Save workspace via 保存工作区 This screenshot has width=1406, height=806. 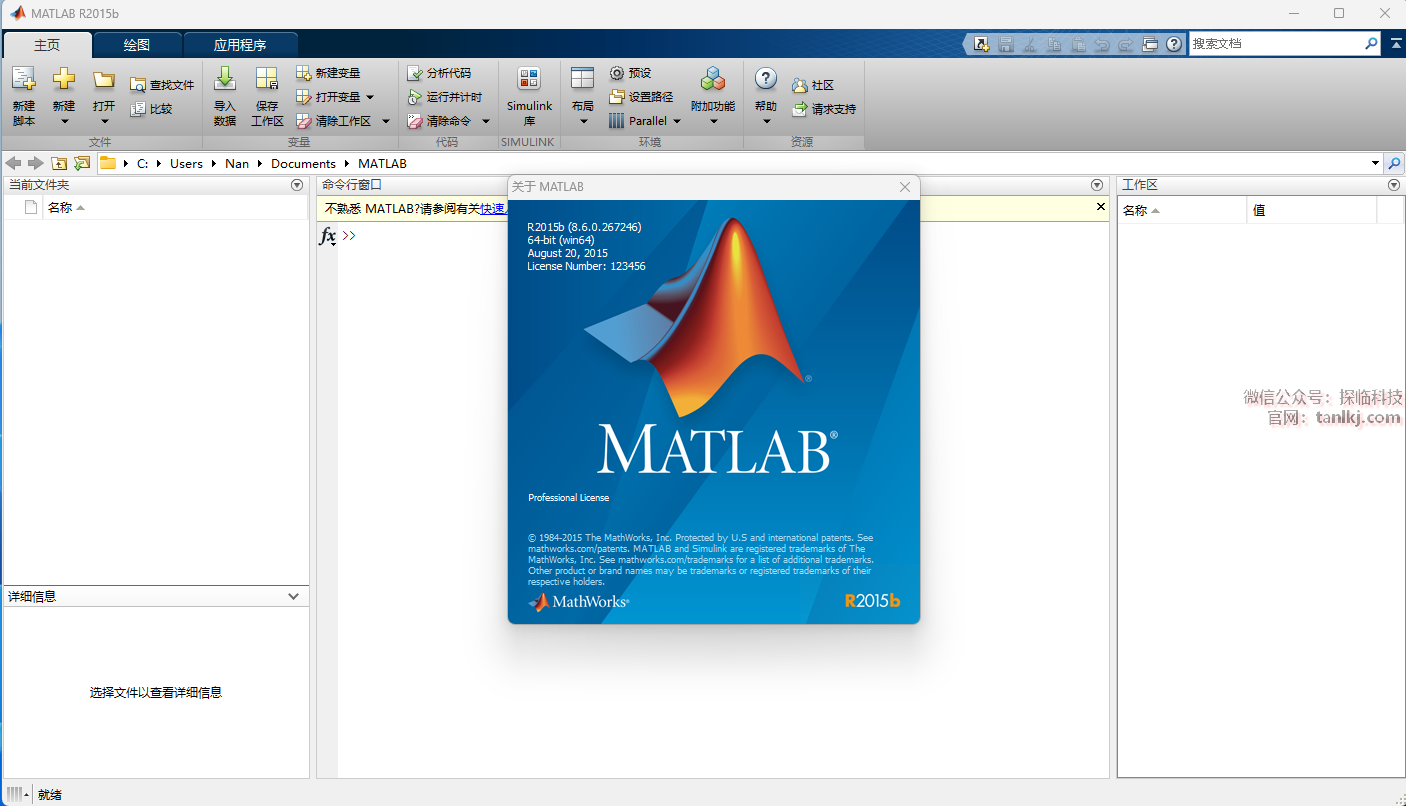[x=267, y=96]
